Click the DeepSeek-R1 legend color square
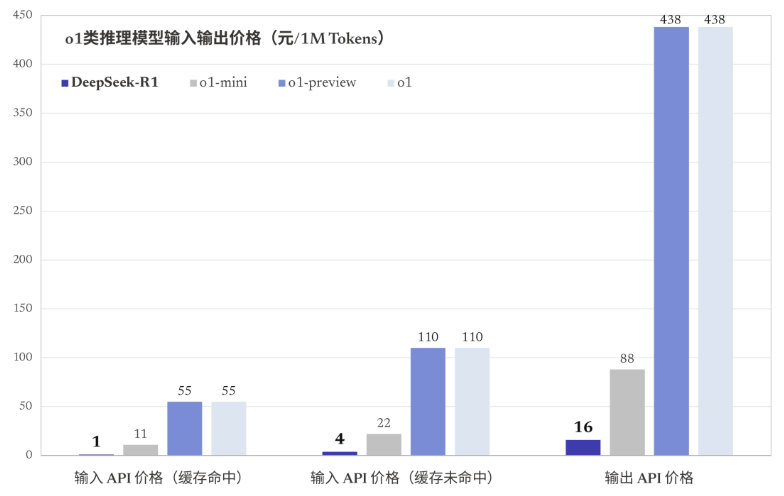784x496 pixels. 64,83
